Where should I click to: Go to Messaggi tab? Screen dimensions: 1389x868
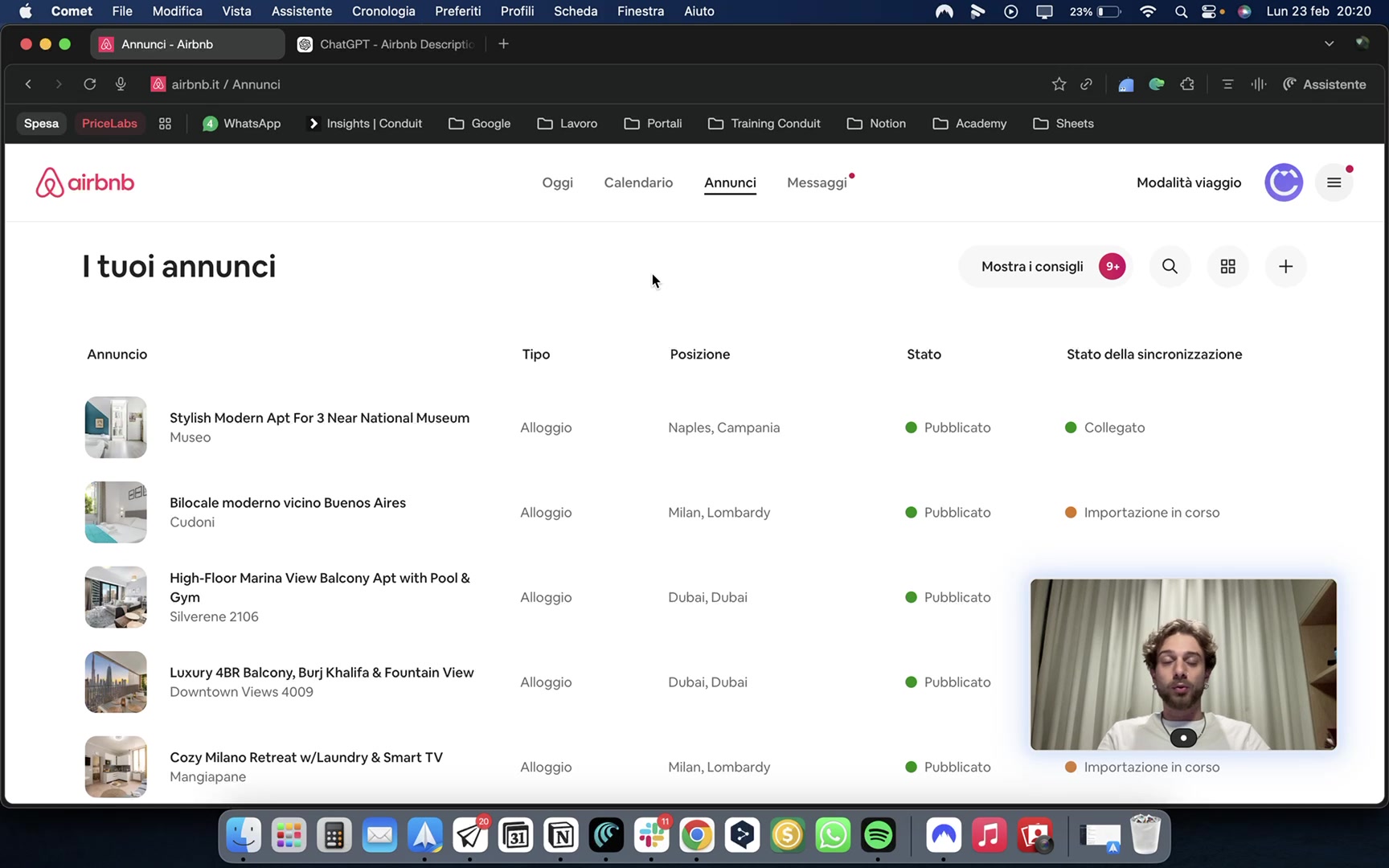pyautogui.click(x=817, y=182)
